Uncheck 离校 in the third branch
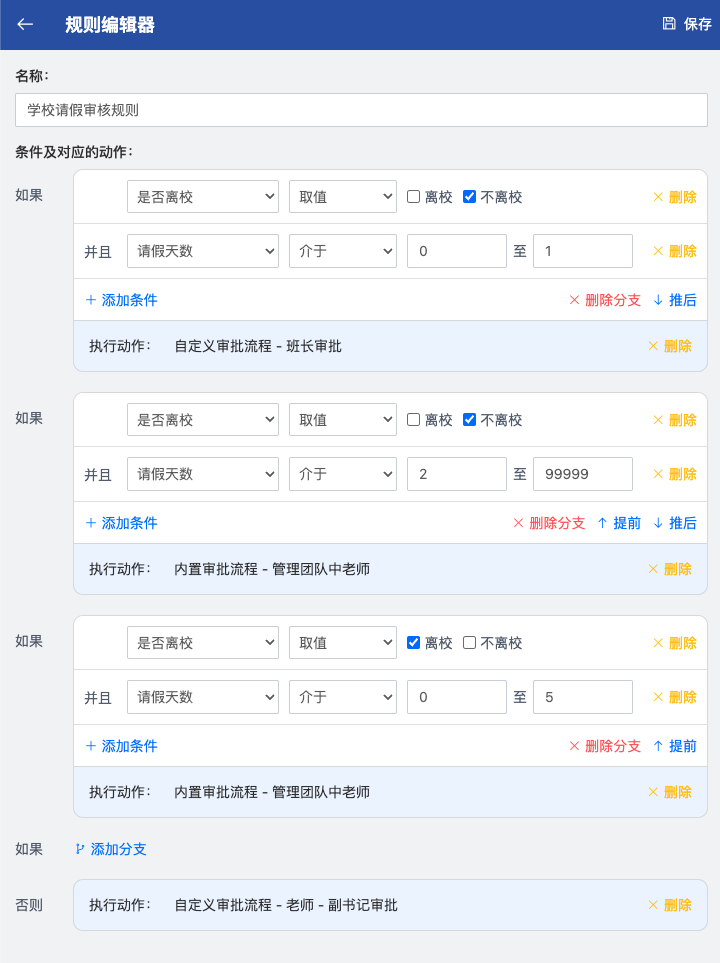Viewport: 720px width, 963px height. click(414, 643)
